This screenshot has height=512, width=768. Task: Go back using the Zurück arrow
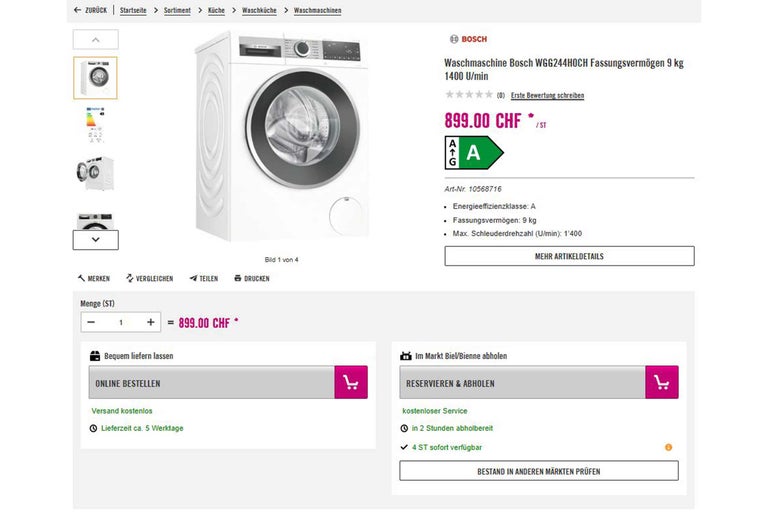(78, 10)
